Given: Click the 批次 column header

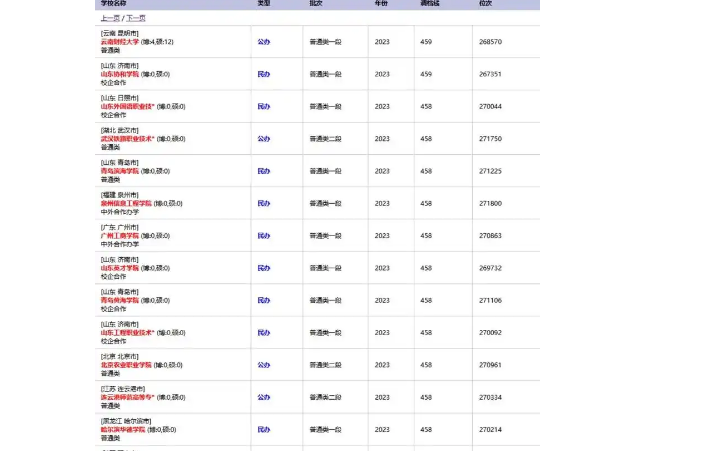Looking at the screenshot, I should (316, 4).
